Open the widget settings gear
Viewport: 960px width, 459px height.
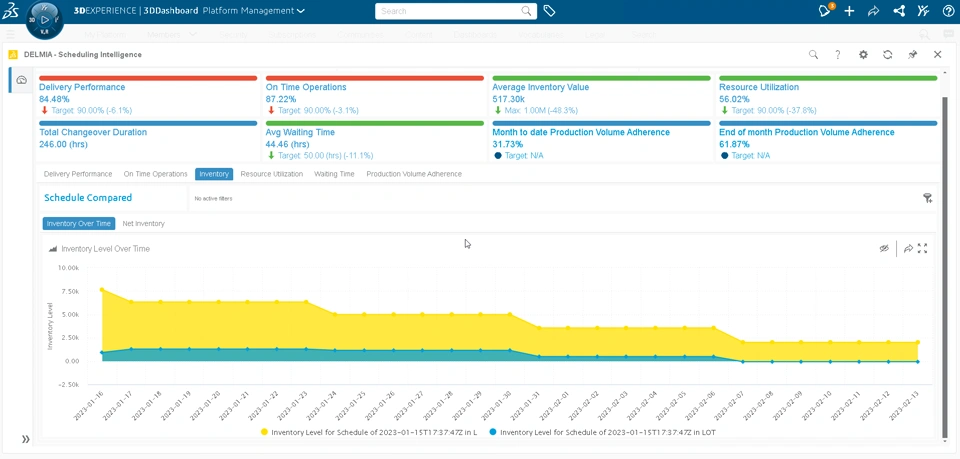click(x=863, y=54)
